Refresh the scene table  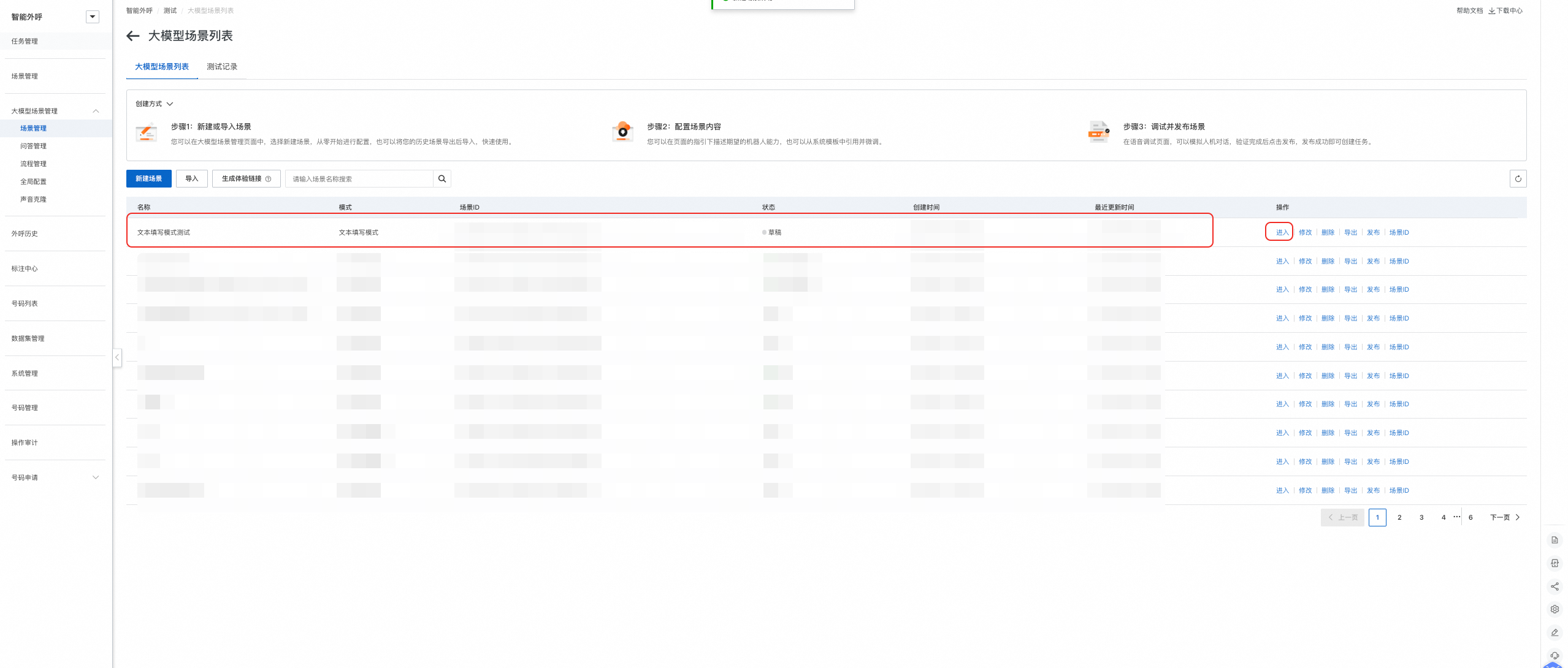click(x=1518, y=179)
